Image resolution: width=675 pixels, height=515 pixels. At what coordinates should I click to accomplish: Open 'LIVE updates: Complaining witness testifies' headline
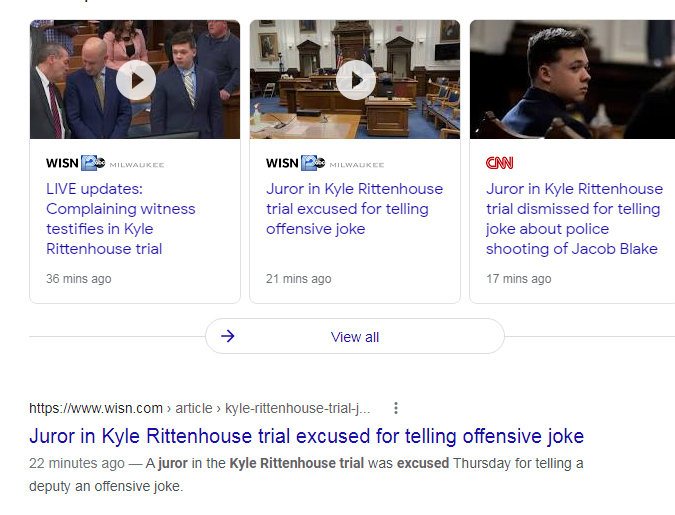121,219
